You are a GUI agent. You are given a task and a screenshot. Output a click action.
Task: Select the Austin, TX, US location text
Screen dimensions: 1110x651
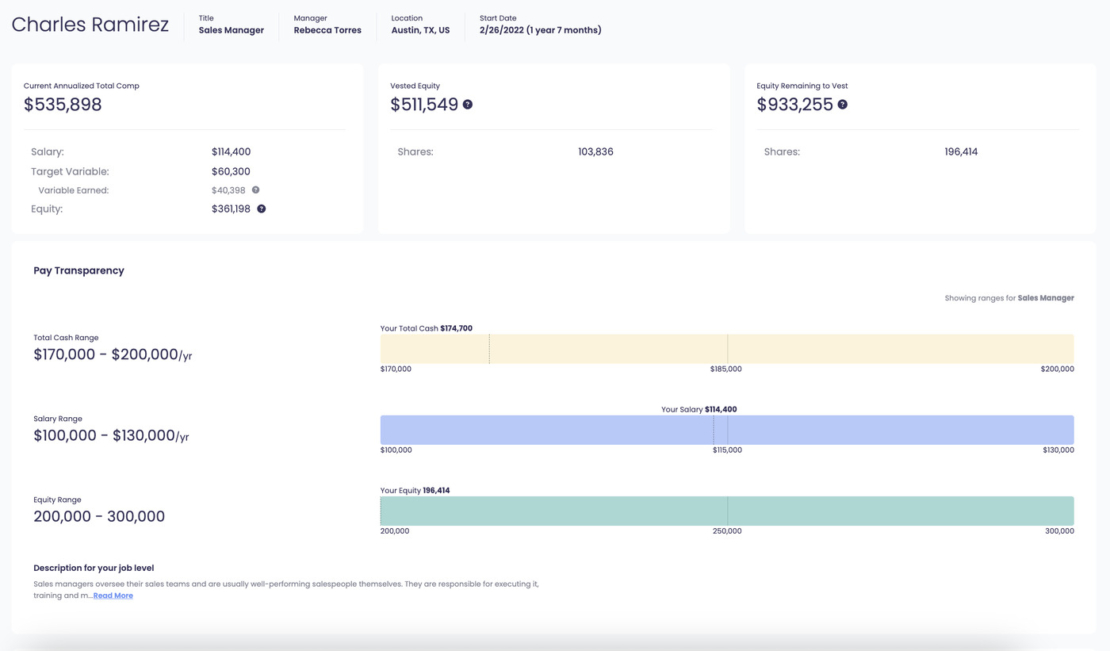click(419, 30)
